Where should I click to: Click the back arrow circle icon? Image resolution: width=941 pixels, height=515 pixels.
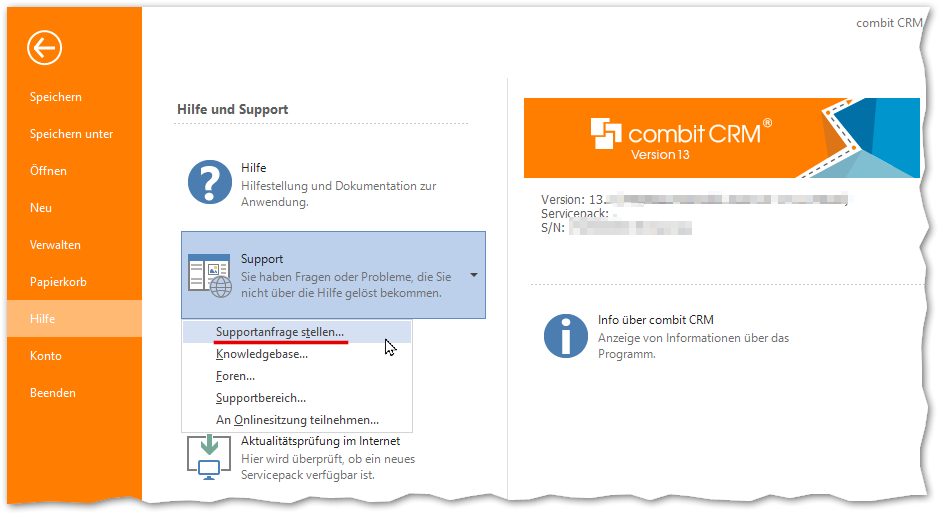click(45, 47)
